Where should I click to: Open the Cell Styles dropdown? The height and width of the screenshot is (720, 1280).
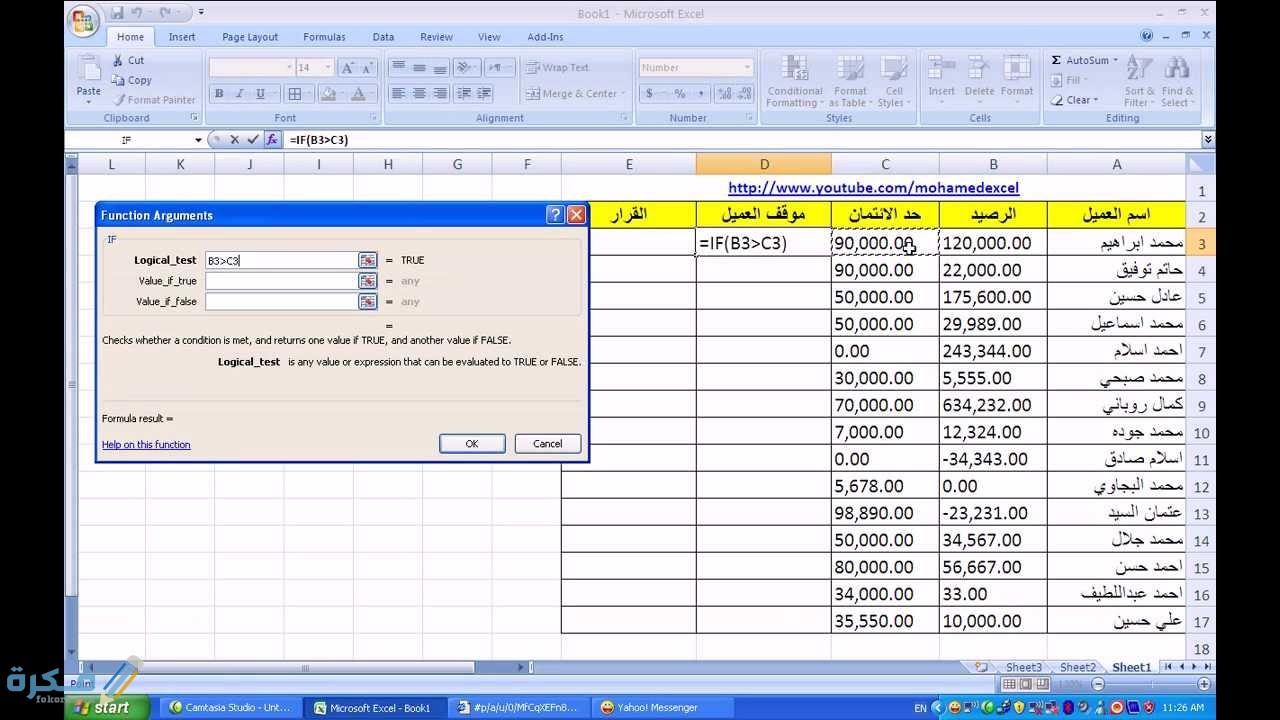click(x=894, y=84)
